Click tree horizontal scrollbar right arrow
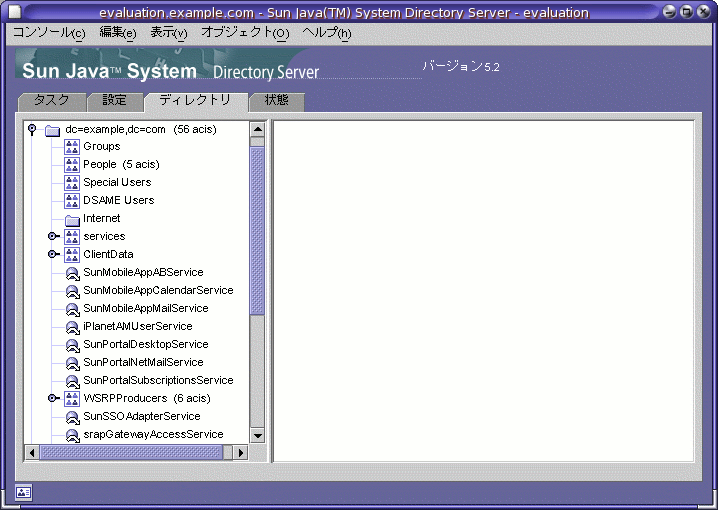 click(240, 453)
